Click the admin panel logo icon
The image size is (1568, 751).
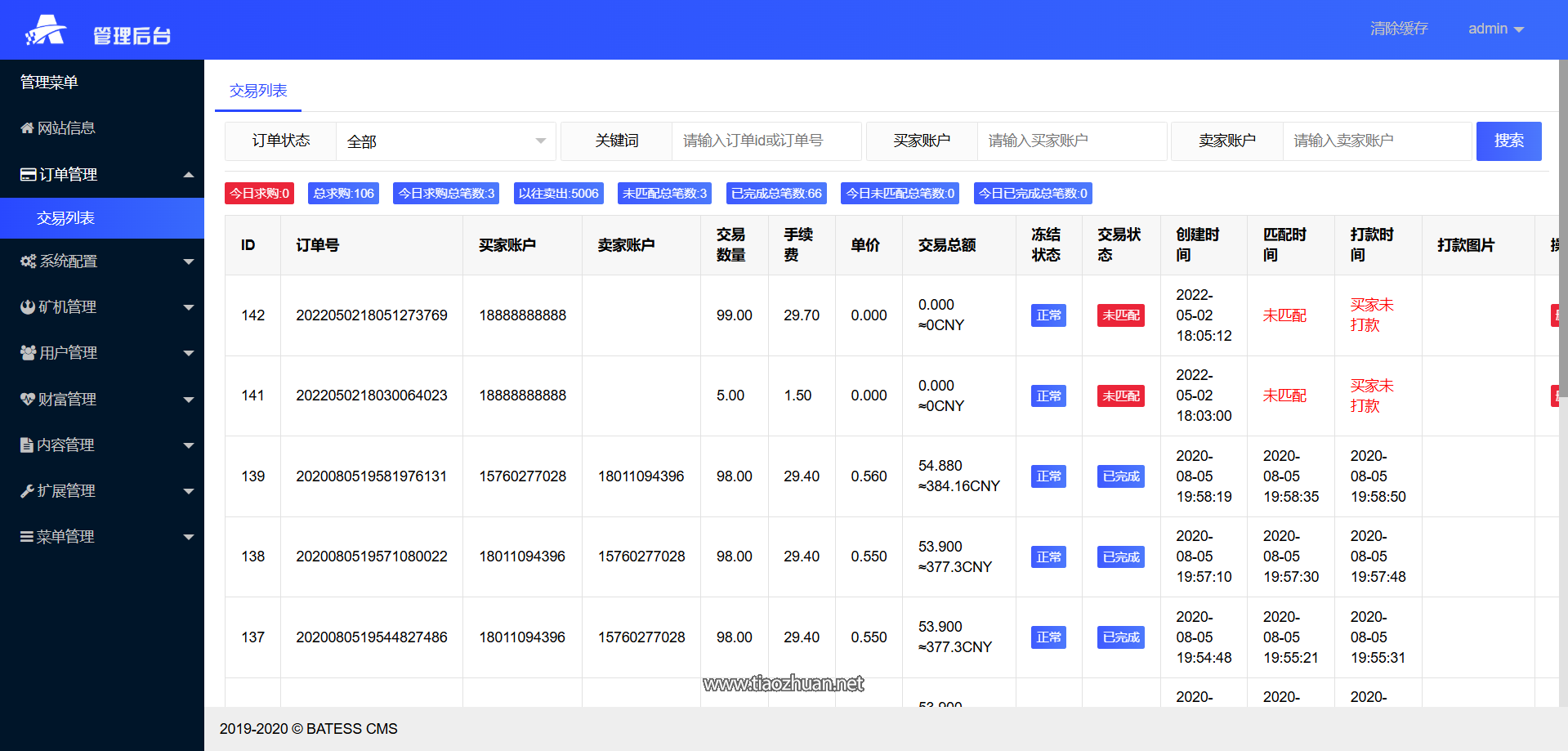[45, 29]
